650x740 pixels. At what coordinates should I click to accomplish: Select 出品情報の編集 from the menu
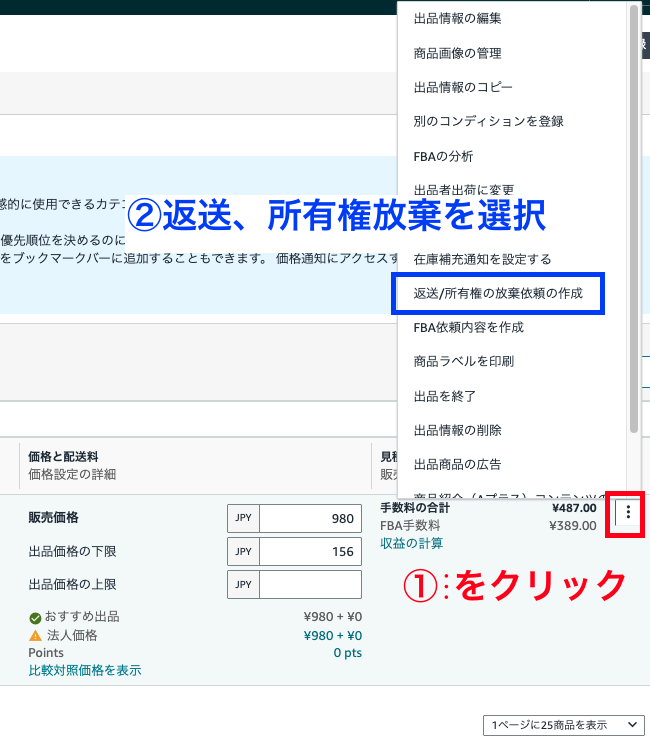(457, 19)
